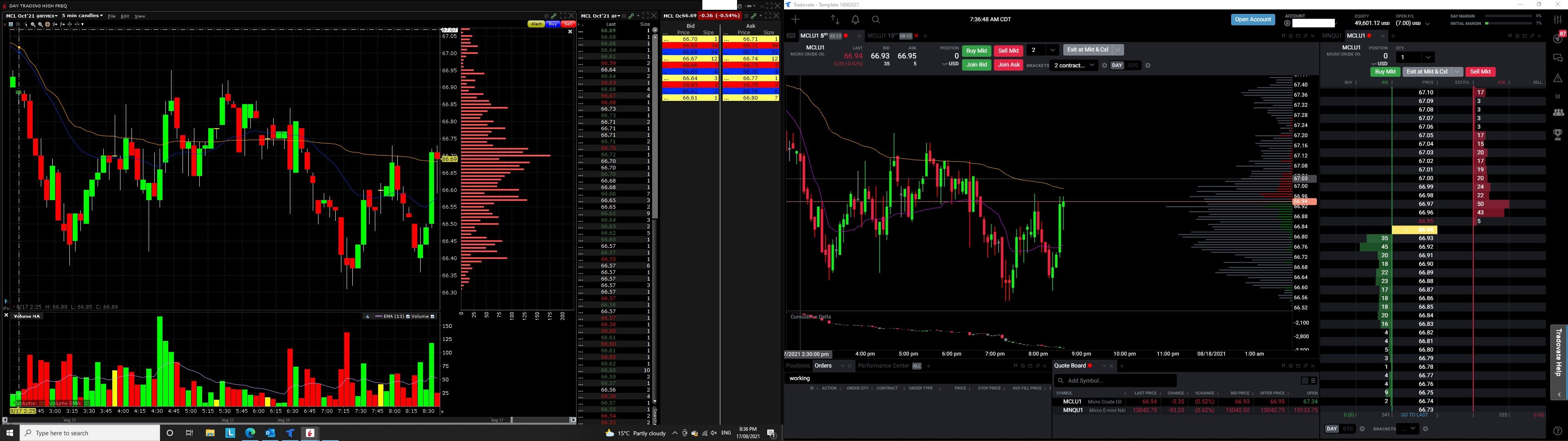Open the orders up-down arrows icon in Tradovate
The width and height of the screenshot is (1568, 441).
pyautogui.click(x=835, y=20)
